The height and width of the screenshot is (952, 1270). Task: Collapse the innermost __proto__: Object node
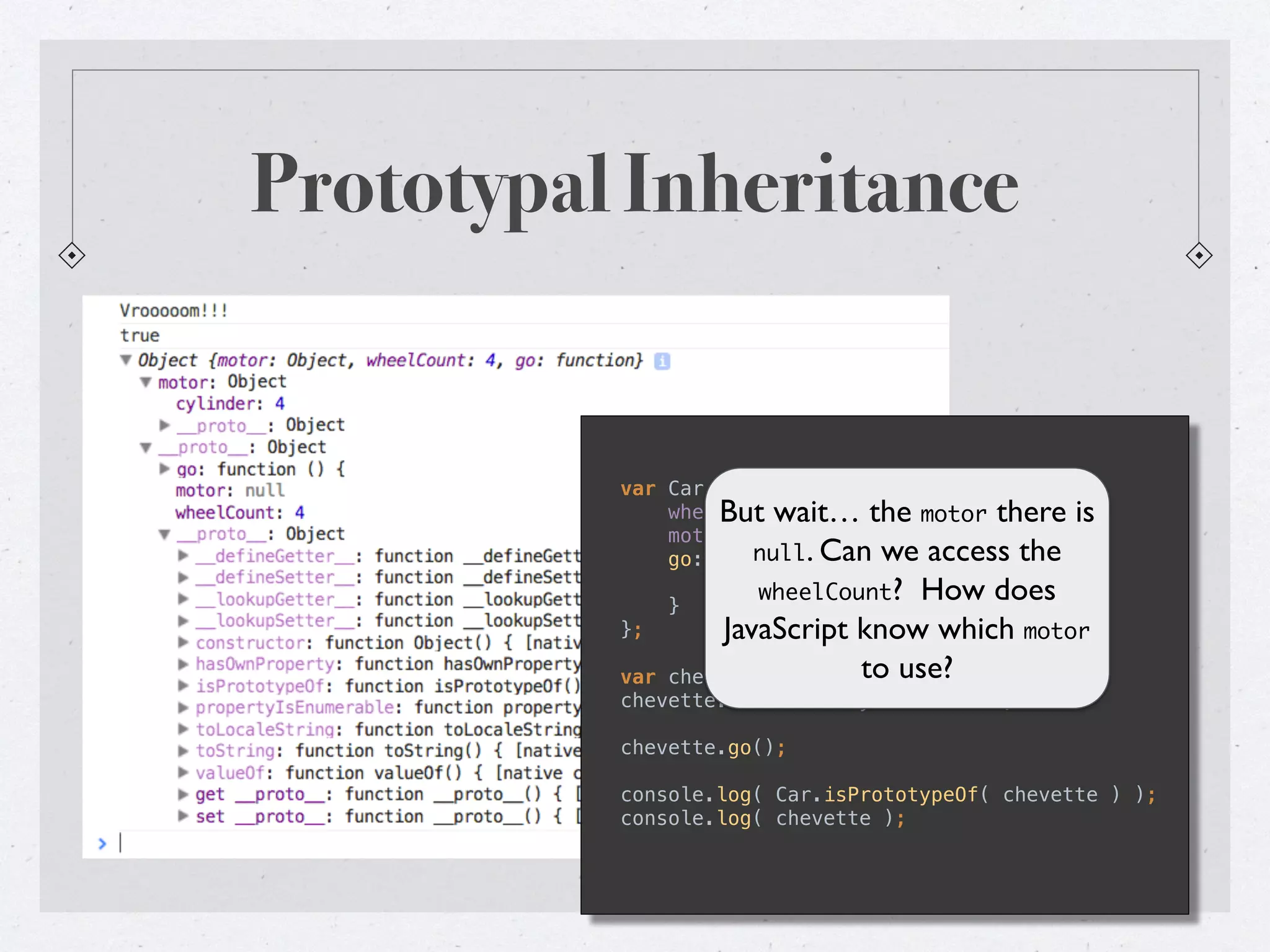click(x=164, y=534)
